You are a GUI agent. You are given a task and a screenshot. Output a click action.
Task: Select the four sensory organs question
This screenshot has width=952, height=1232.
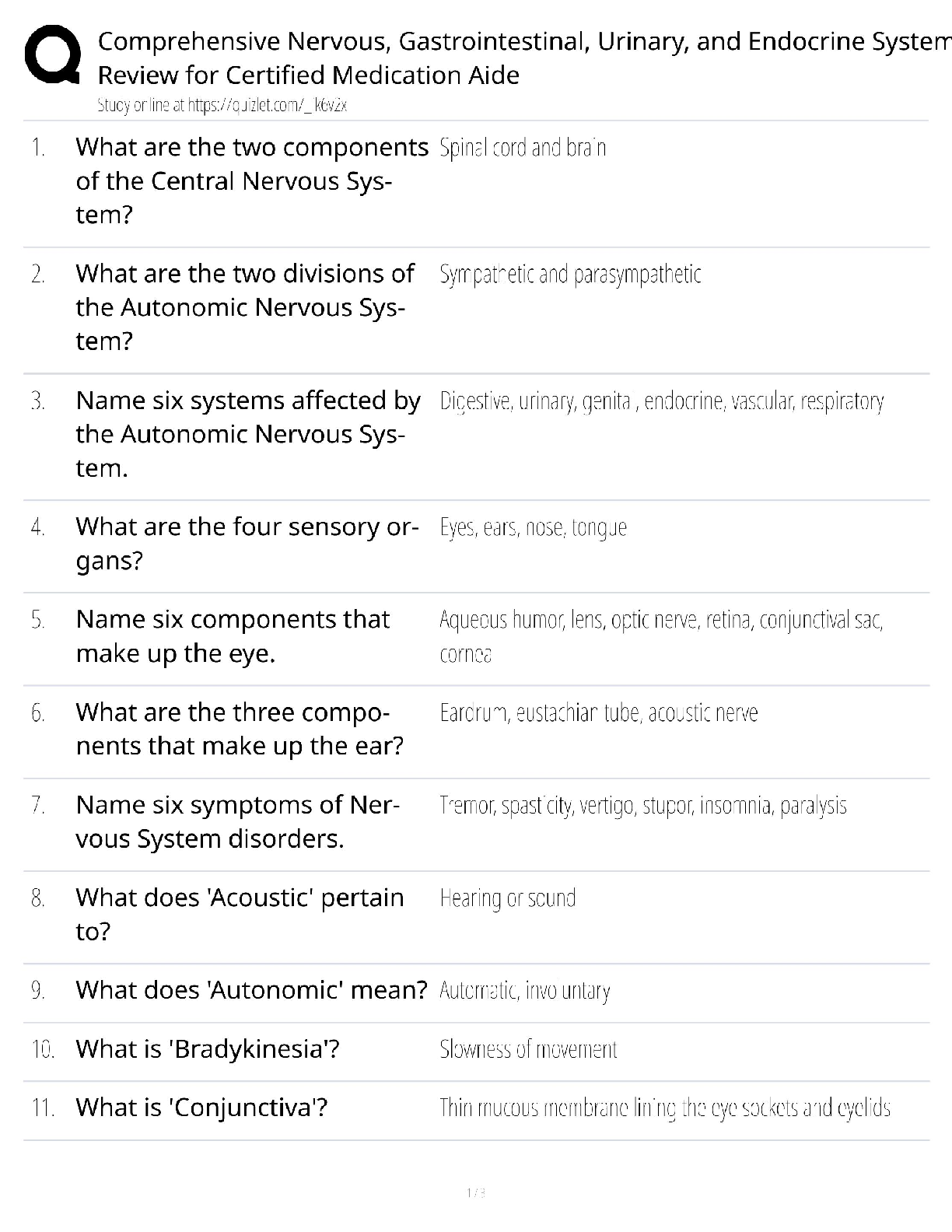point(246,543)
